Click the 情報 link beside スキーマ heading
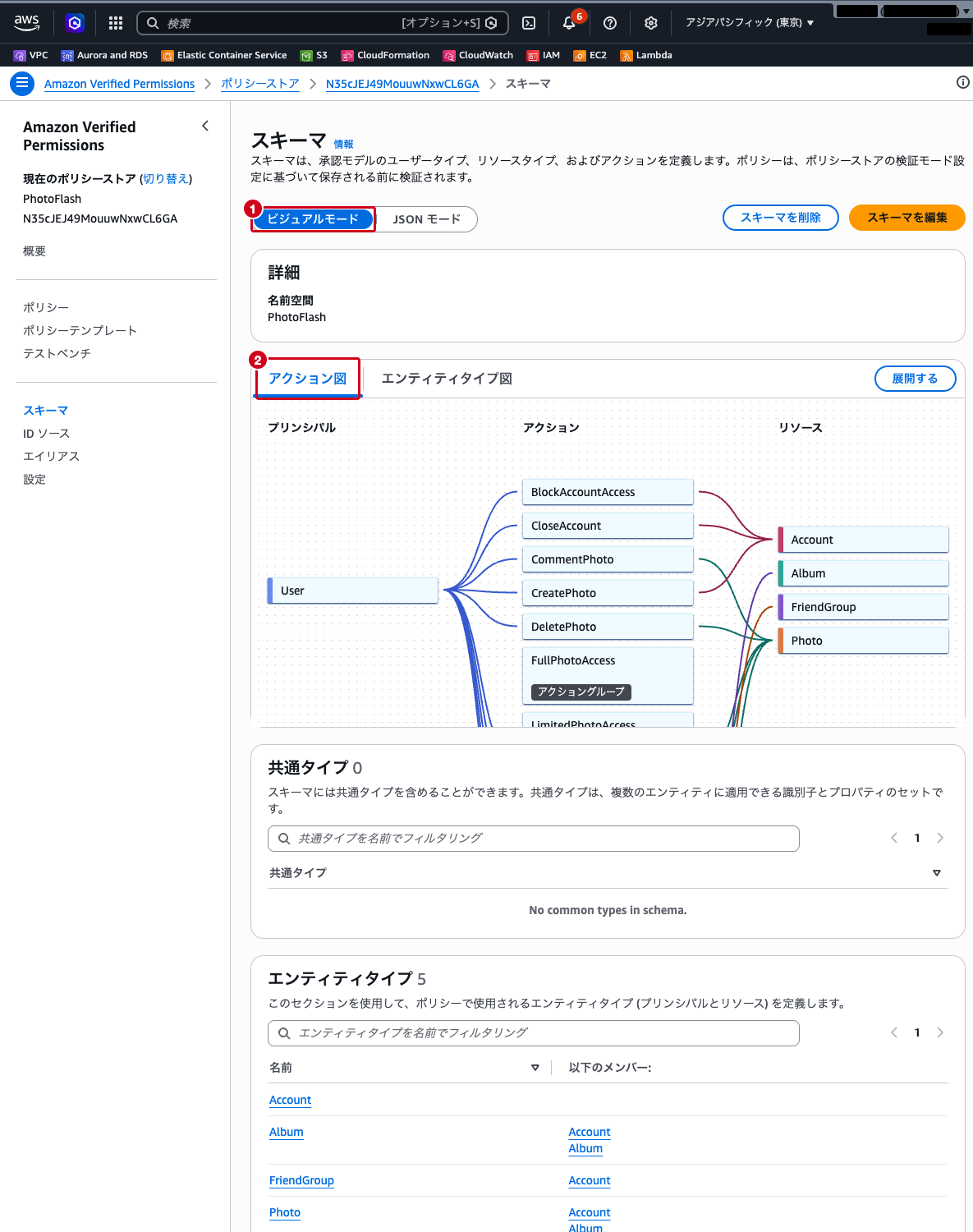This screenshot has width=973, height=1232. tap(344, 145)
